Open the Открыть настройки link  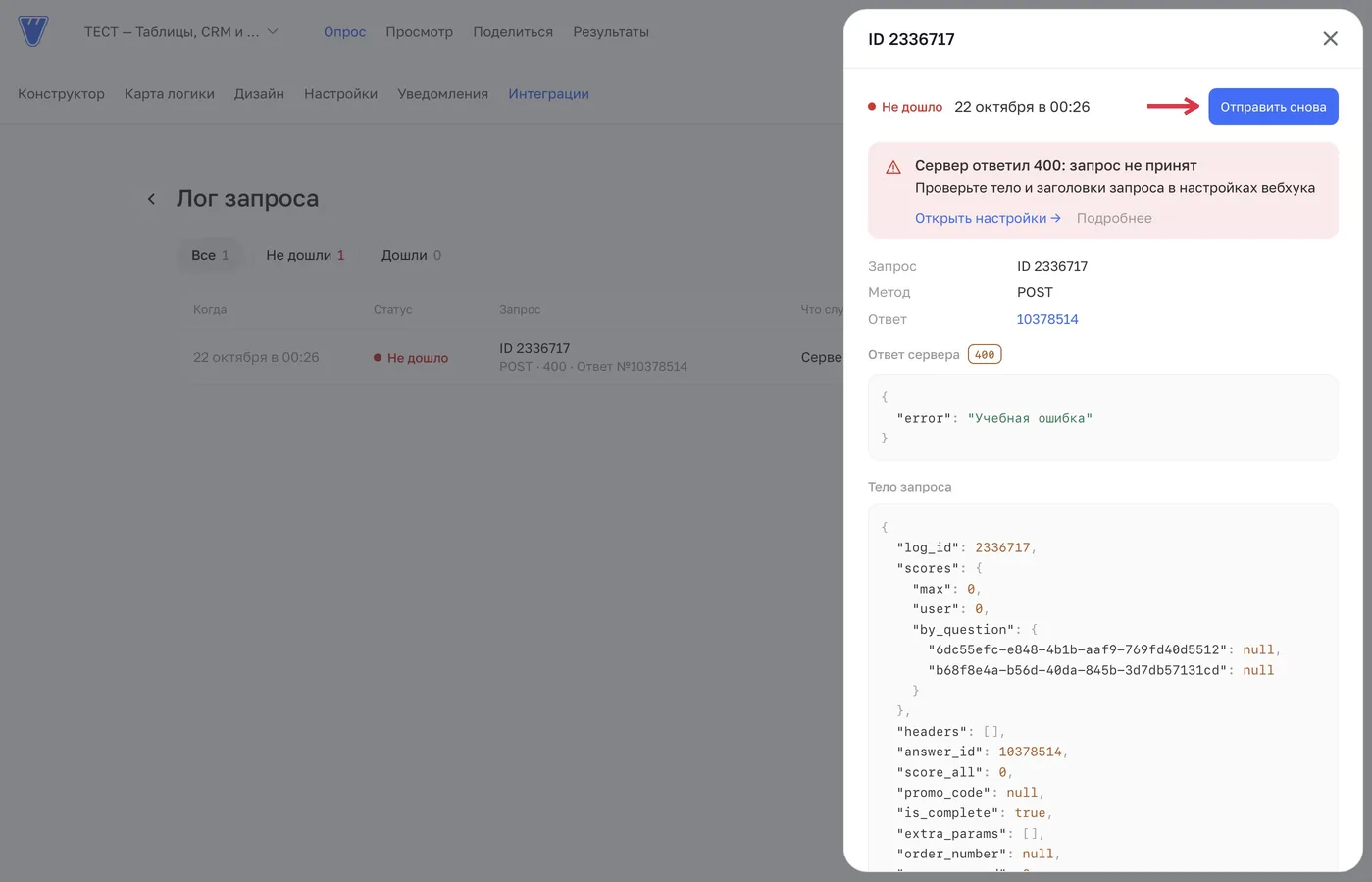click(988, 218)
